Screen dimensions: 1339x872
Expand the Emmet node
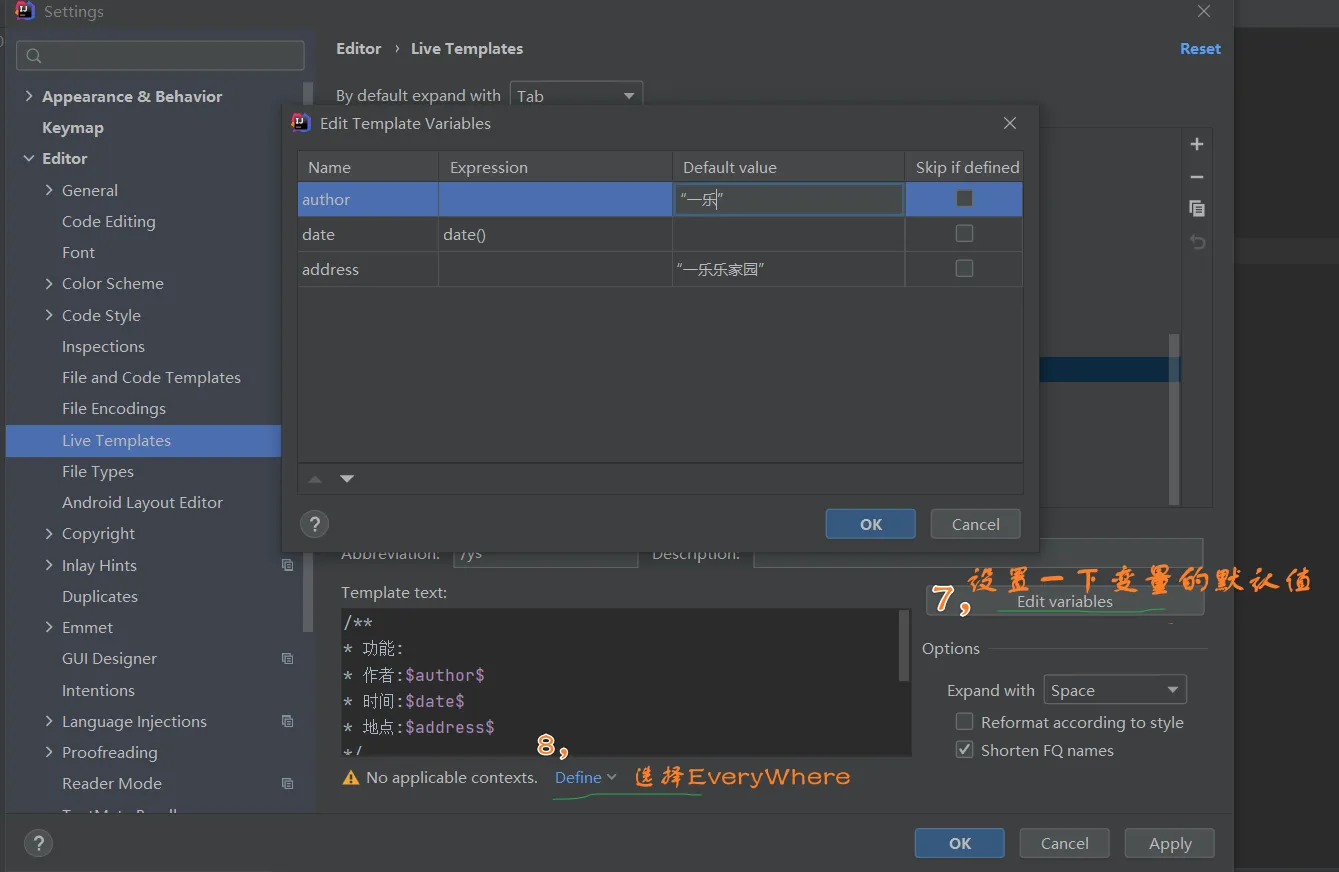(49, 627)
